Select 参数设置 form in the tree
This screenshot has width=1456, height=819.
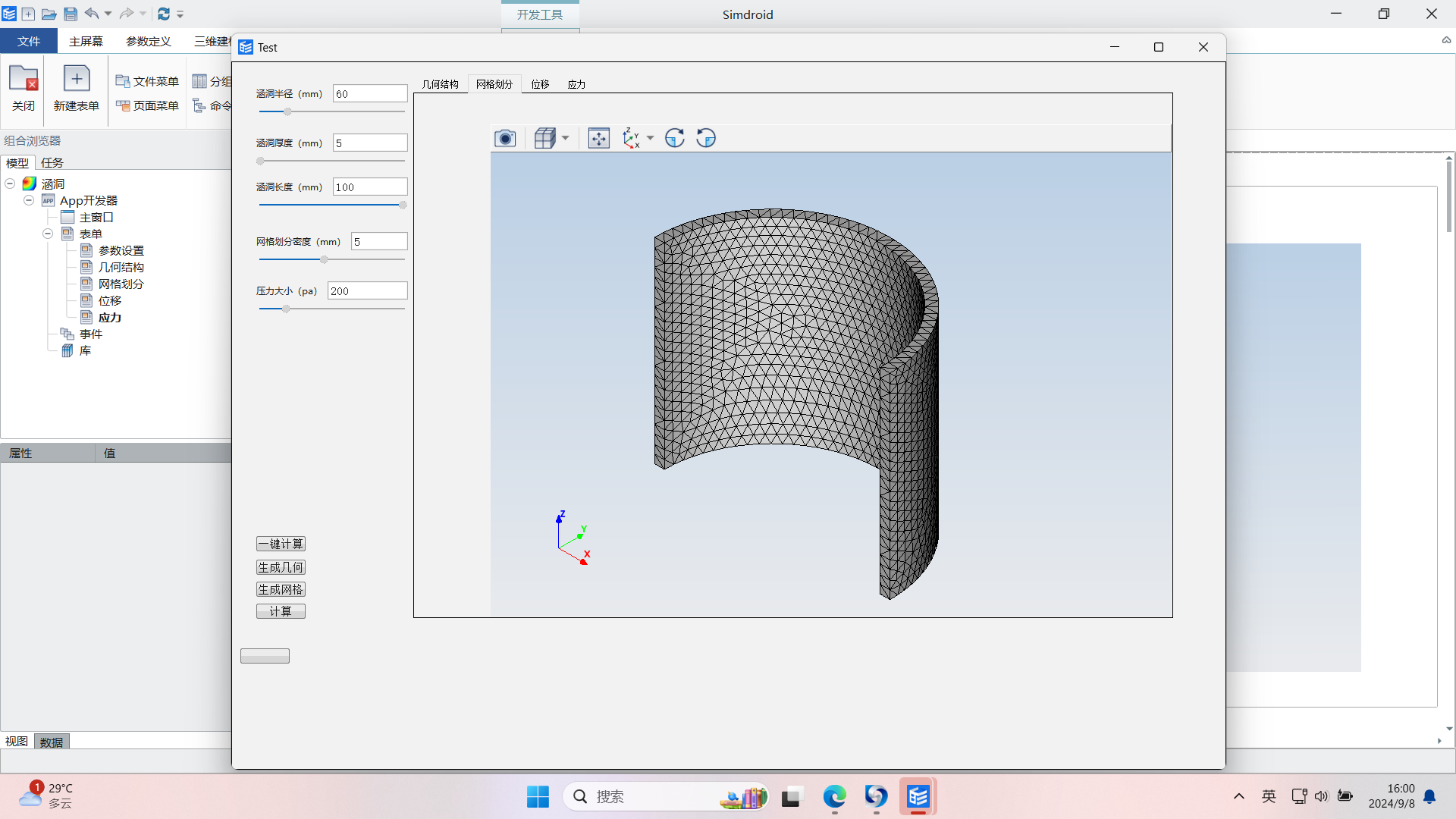coord(121,250)
